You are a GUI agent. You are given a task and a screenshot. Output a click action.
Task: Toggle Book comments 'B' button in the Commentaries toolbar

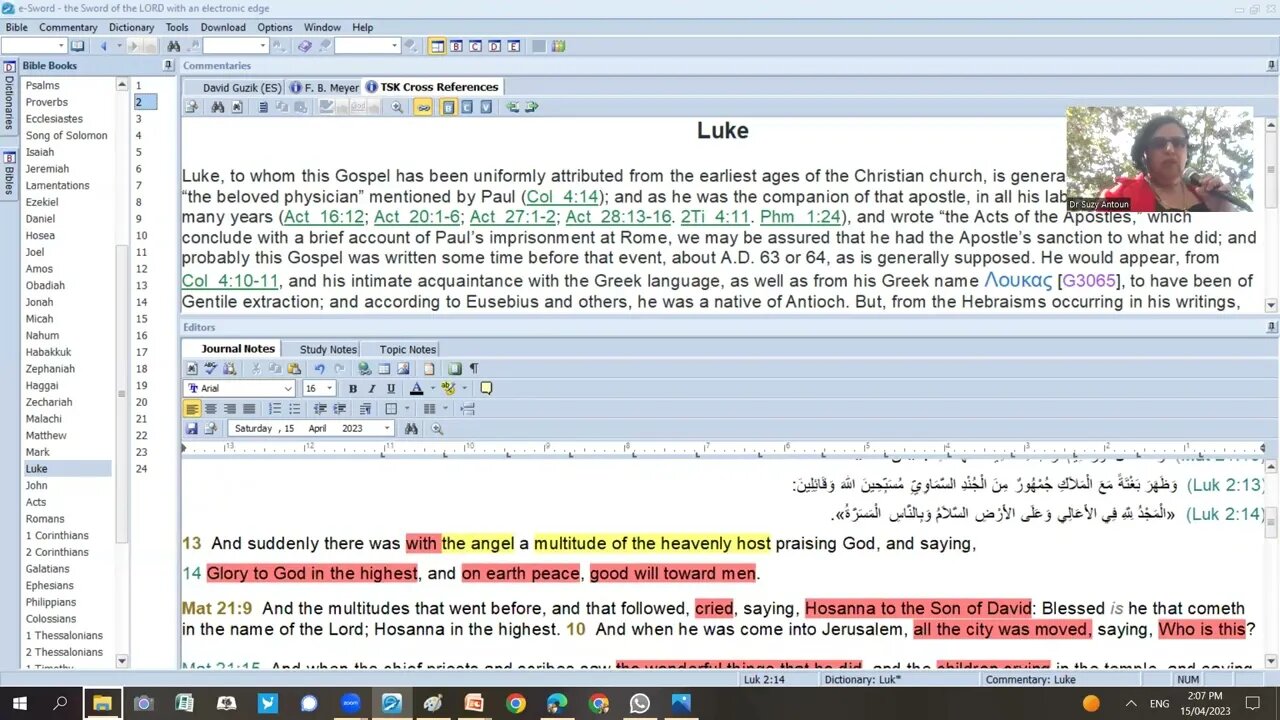pos(448,107)
